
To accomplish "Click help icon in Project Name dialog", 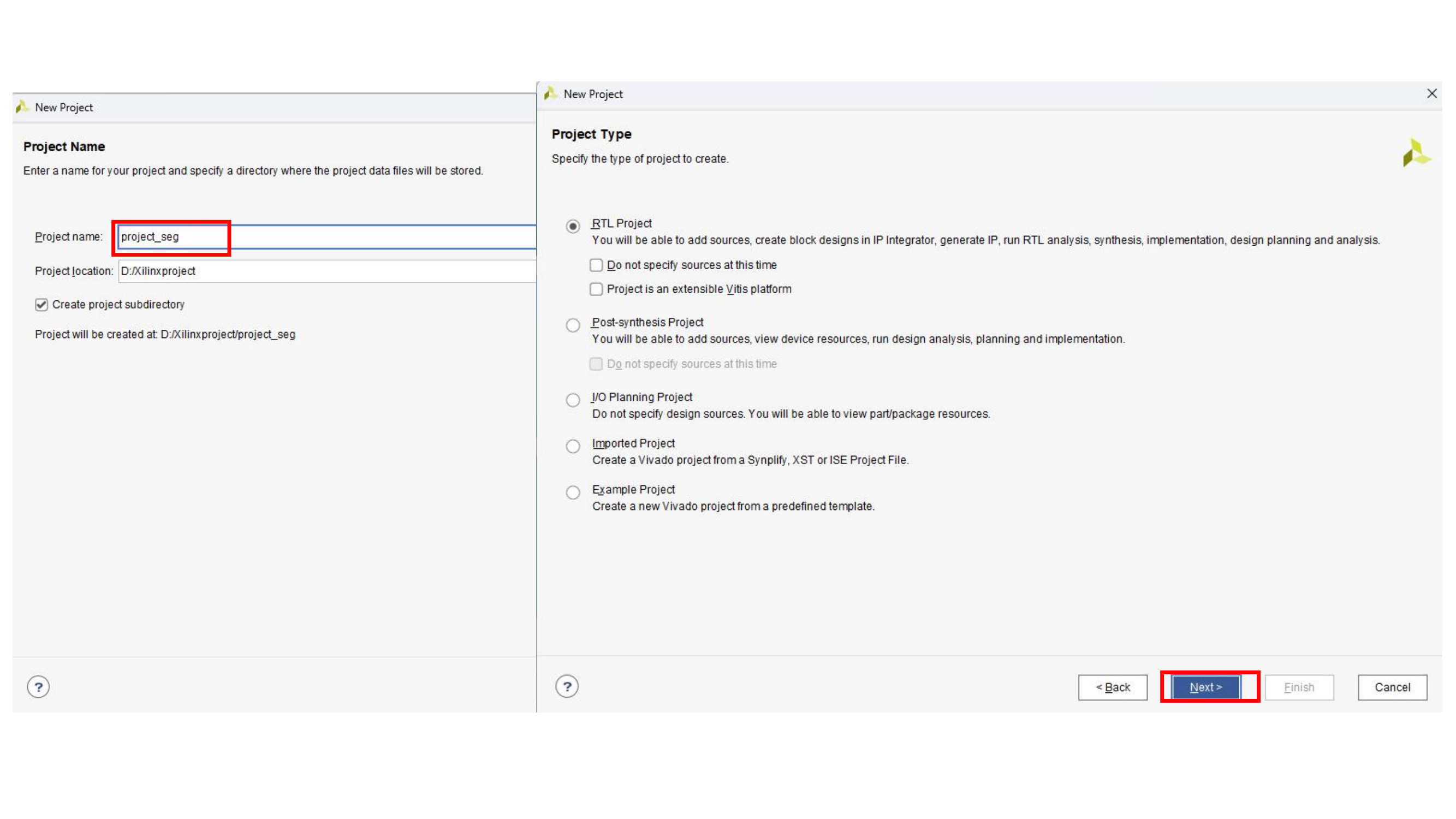I will click(38, 687).
